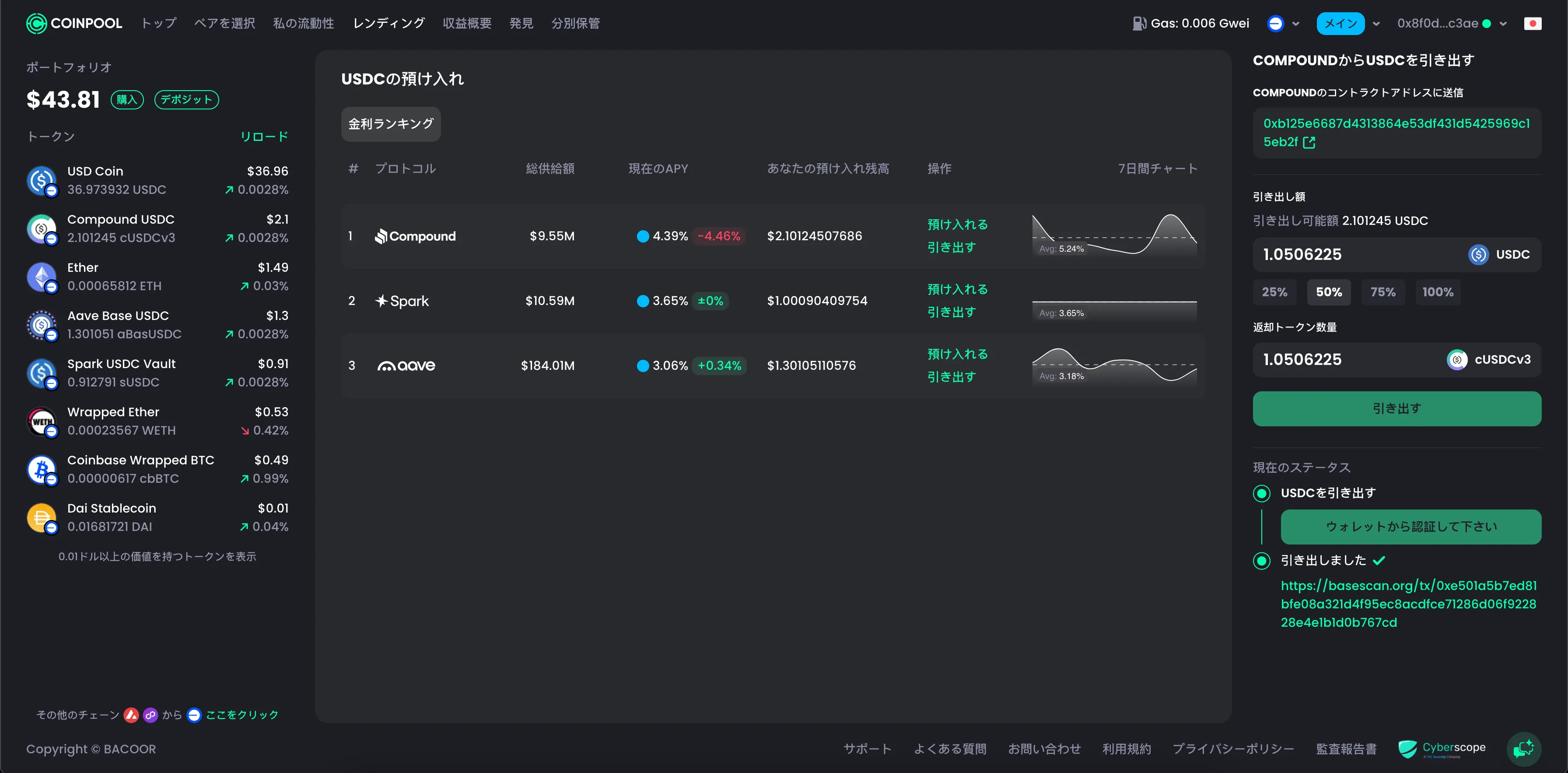
Task: Click 預け入れる for Spark
Action: click(x=958, y=289)
